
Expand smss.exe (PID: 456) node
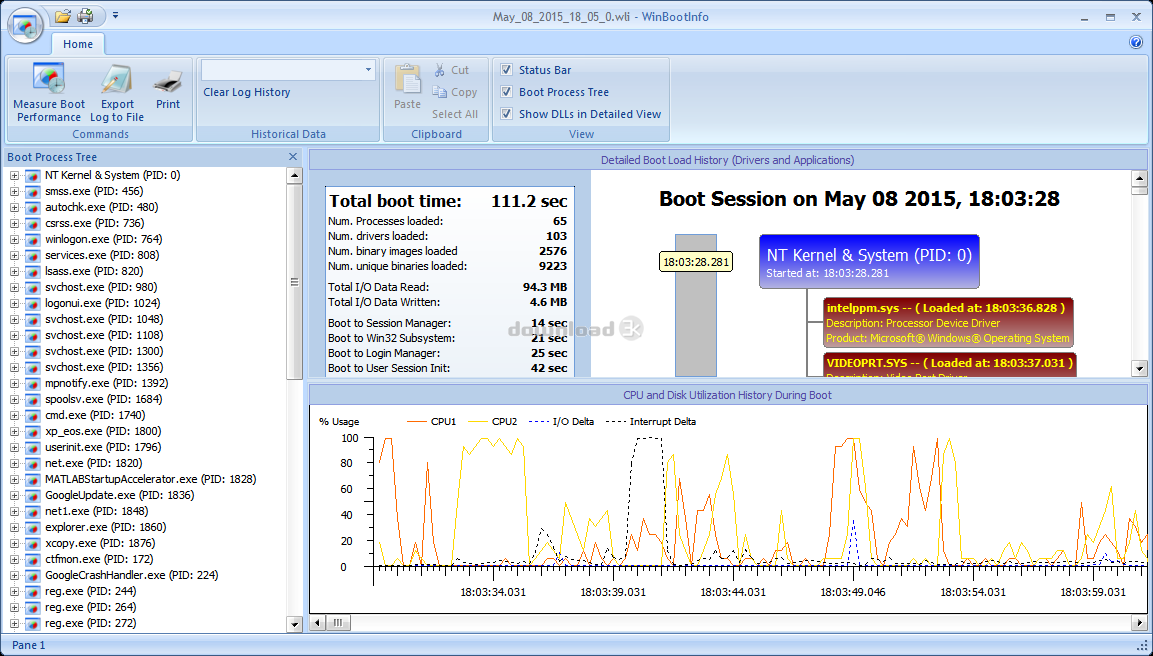tap(14, 191)
